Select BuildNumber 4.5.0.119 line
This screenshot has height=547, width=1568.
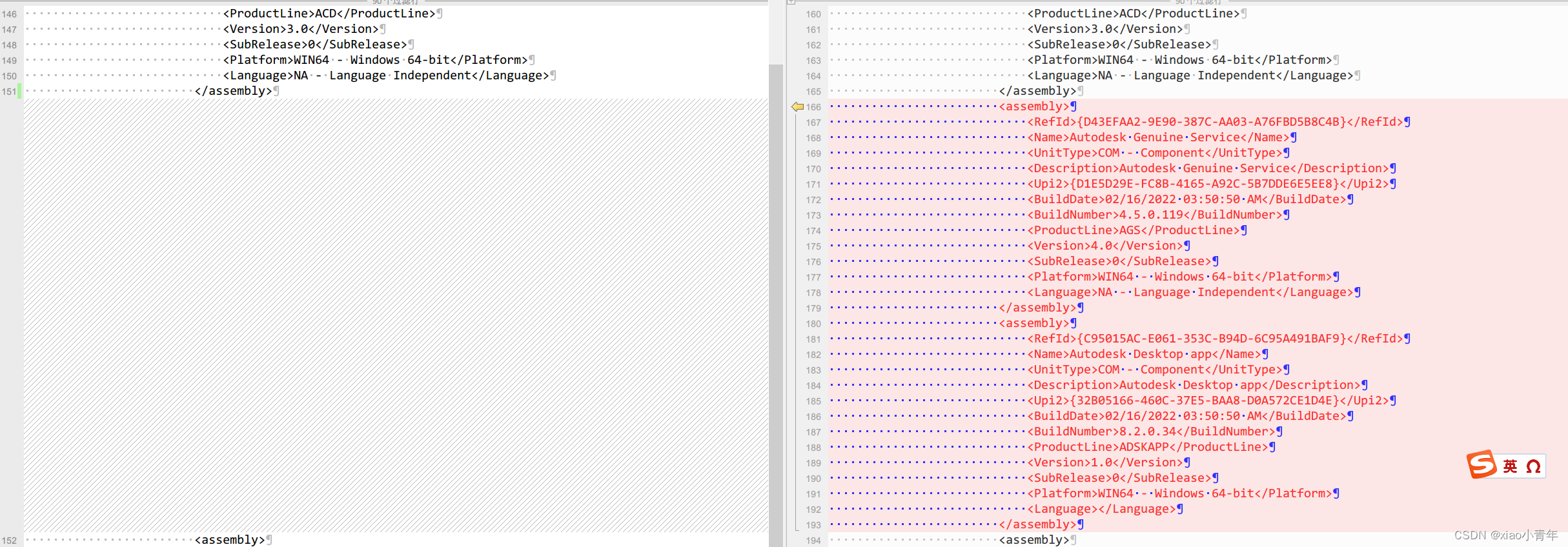click(x=1156, y=215)
